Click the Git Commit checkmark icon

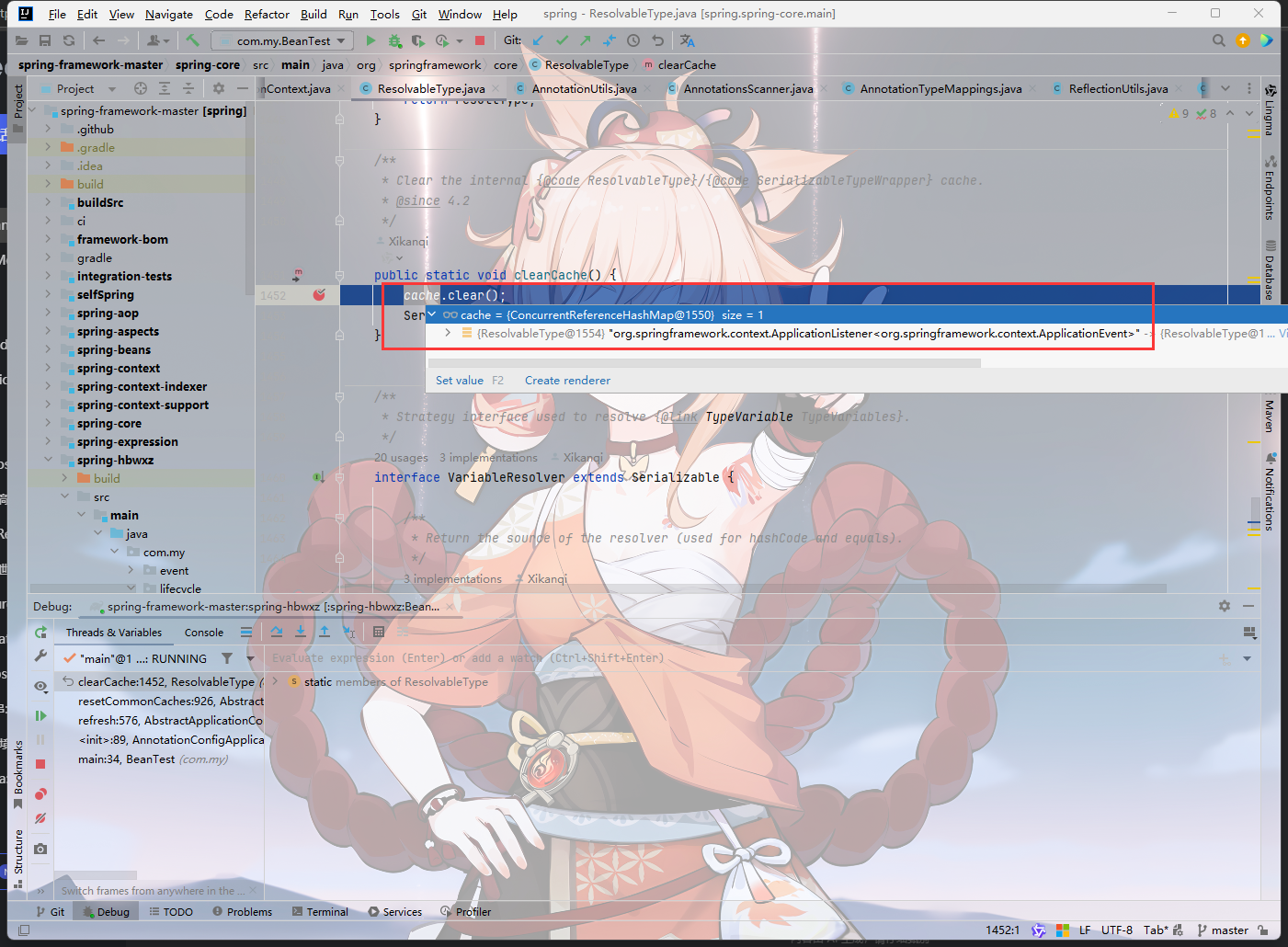[x=562, y=40]
